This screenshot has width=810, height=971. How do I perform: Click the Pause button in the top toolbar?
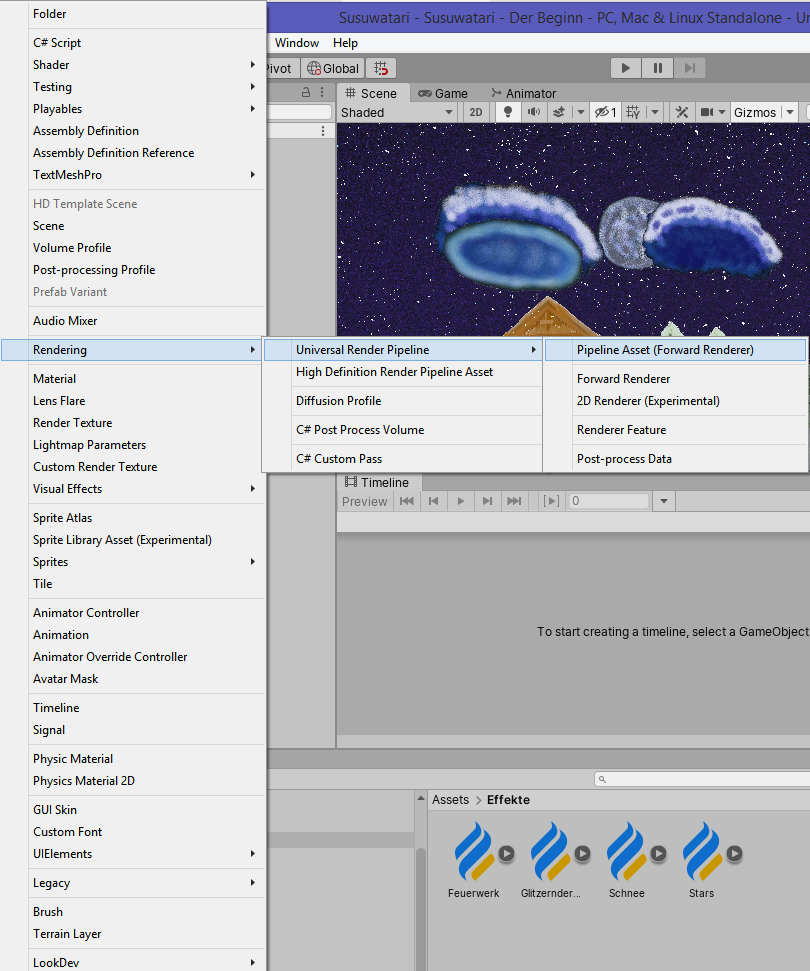point(657,68)
